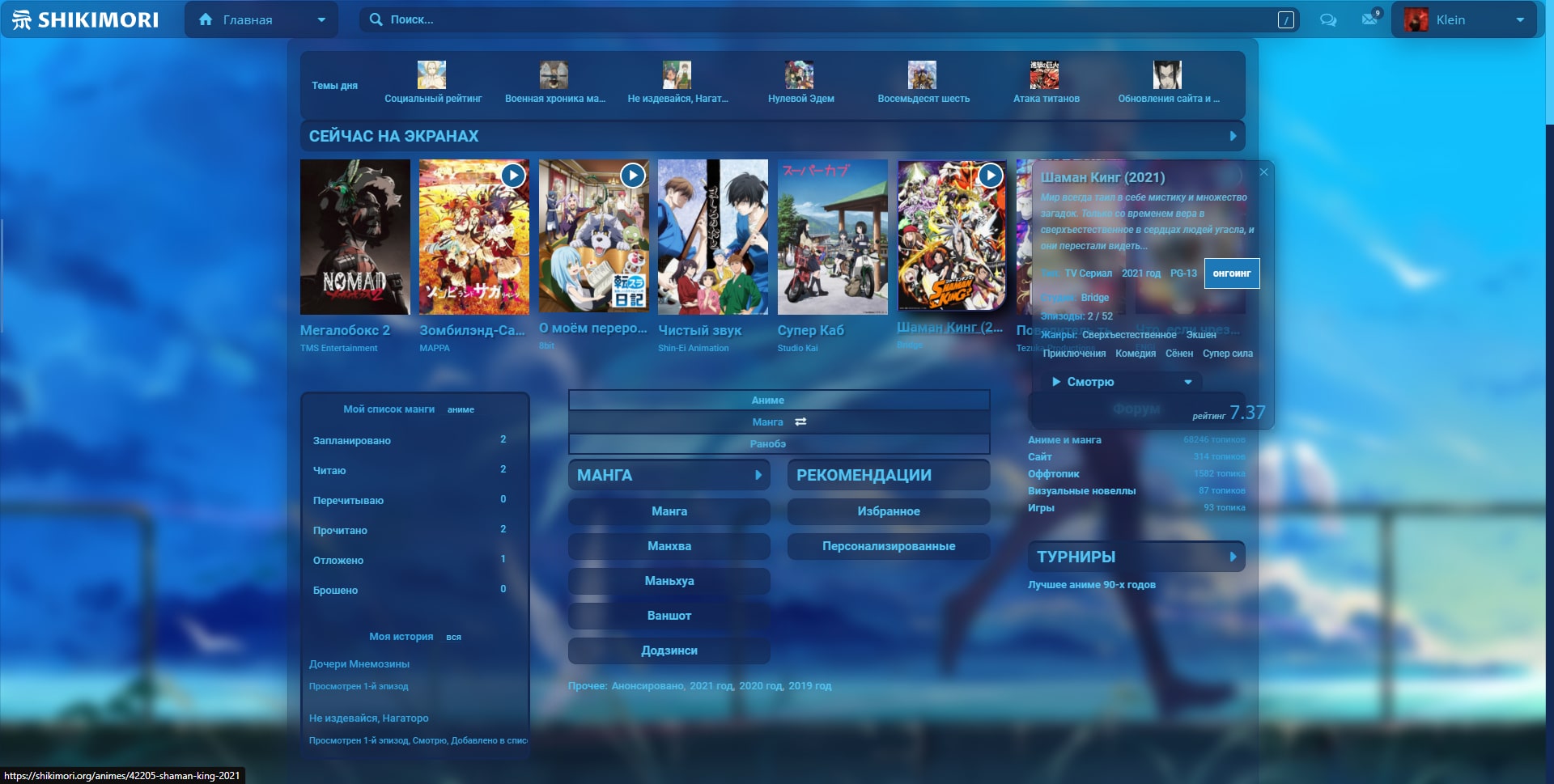Click Избранное recommendations button
Viewport: 1554px width, 784px height.
889,511
